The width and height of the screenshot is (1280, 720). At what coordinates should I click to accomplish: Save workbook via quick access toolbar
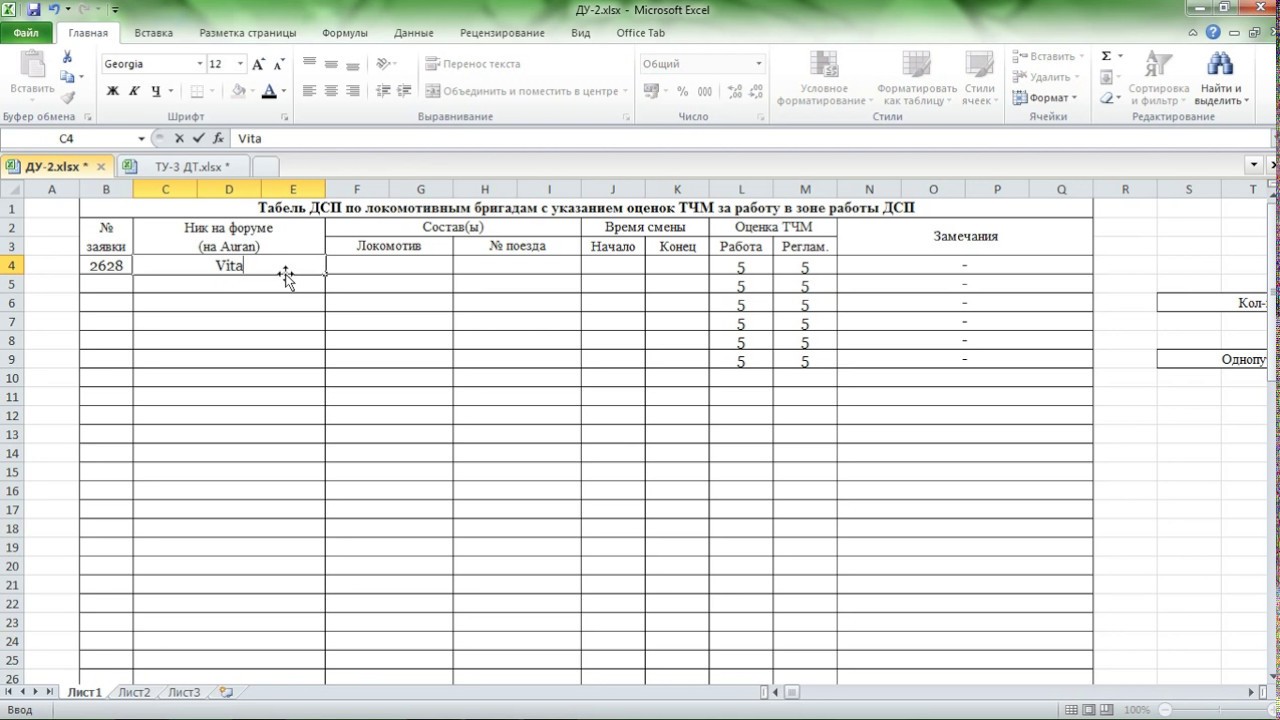coord(33,9)
